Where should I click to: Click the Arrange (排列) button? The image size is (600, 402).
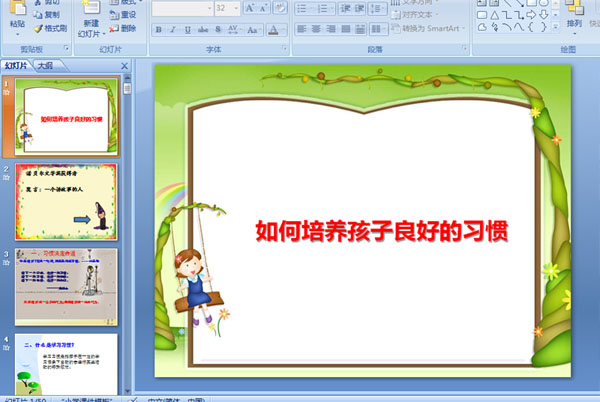pyautogui.click(x=574, y=18)
